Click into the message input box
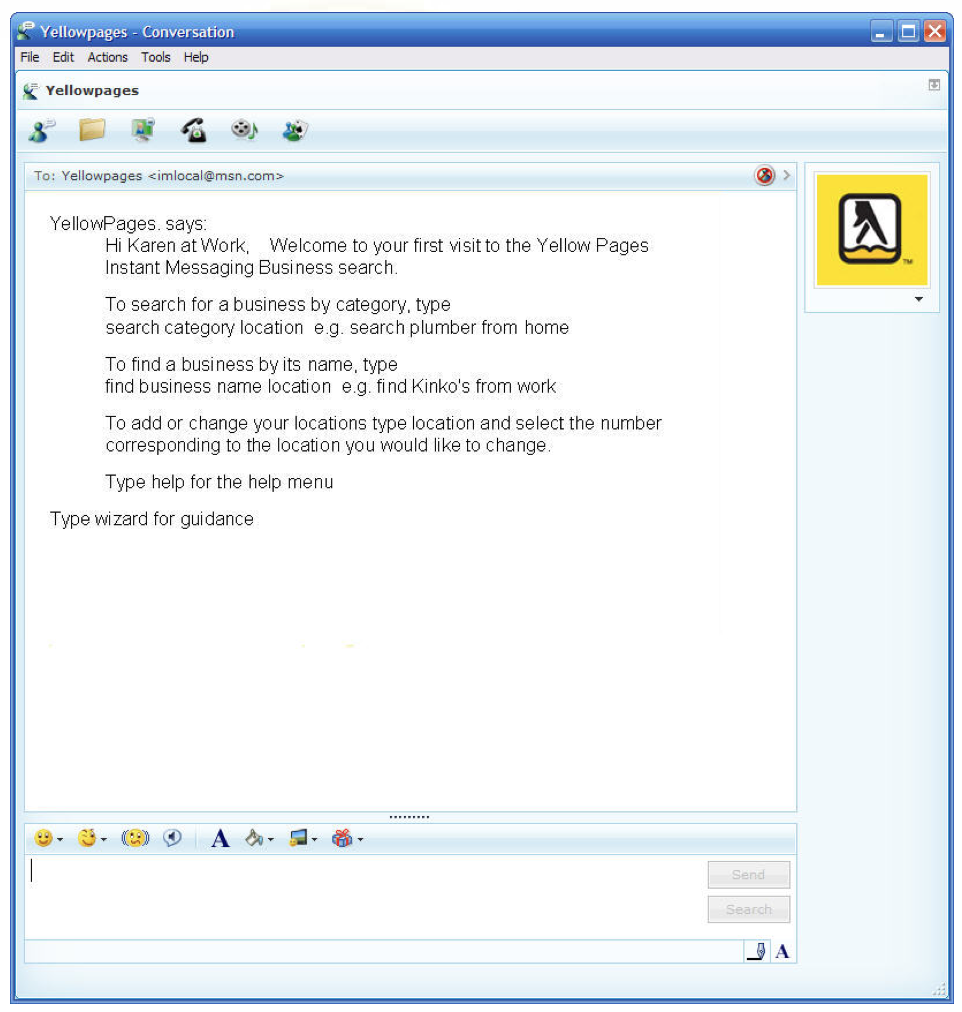 (x=365, y=896)
